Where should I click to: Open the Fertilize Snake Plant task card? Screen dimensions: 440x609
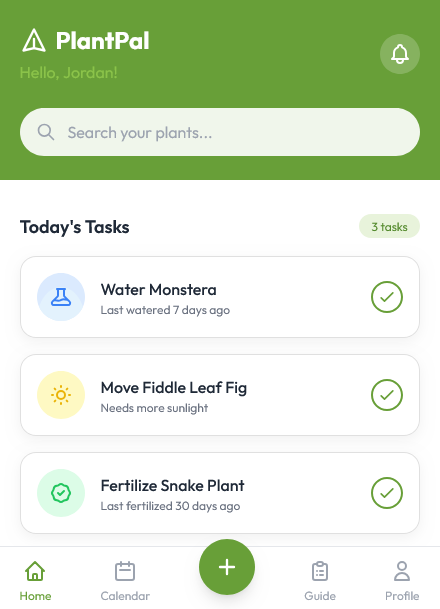pos(220,493)
